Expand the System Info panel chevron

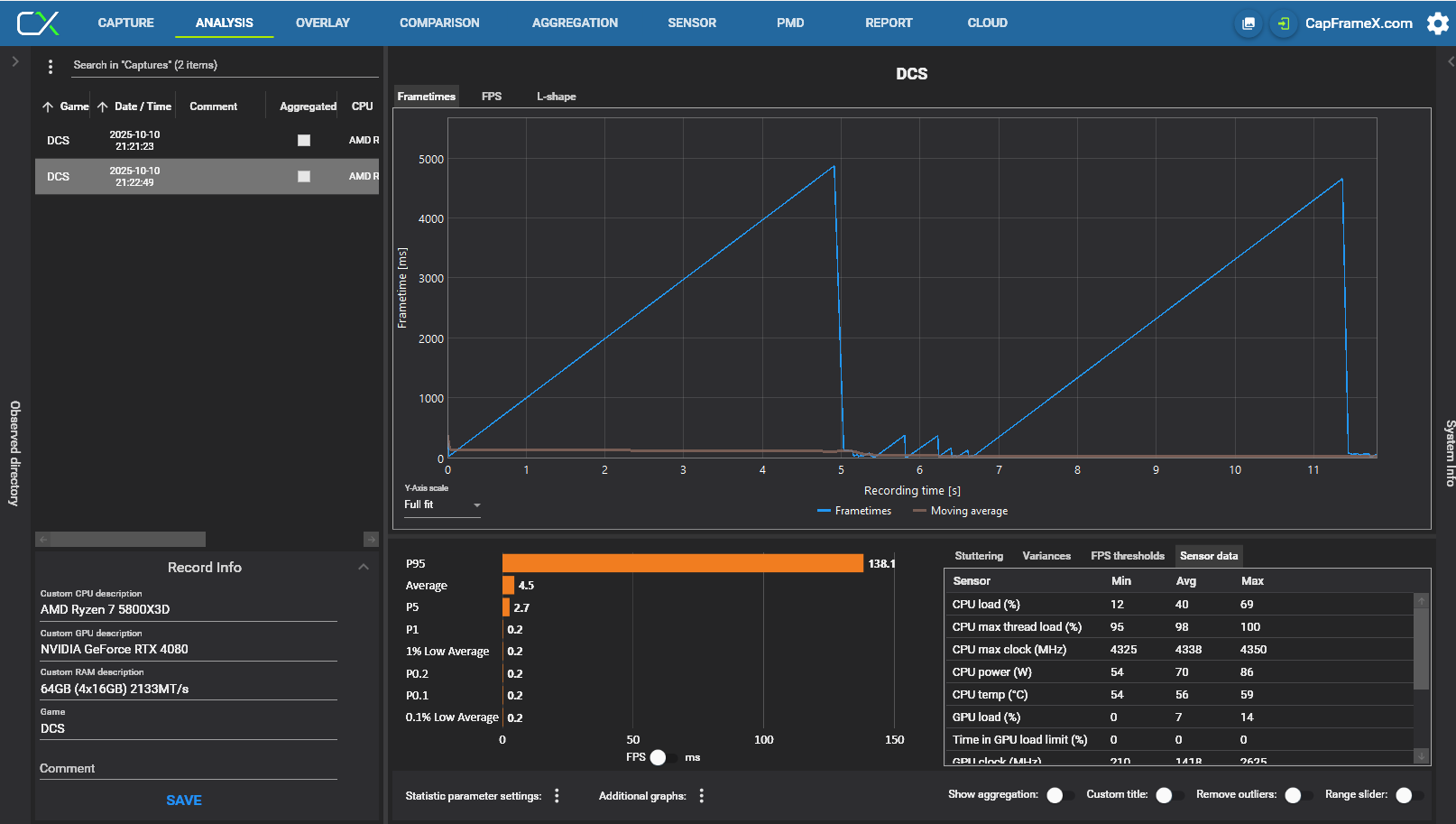coord(1450,61)
